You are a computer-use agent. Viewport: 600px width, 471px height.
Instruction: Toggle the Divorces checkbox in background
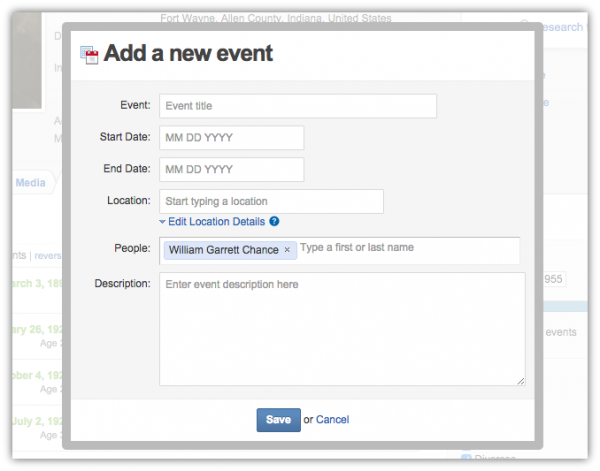(x=466, y=458)
